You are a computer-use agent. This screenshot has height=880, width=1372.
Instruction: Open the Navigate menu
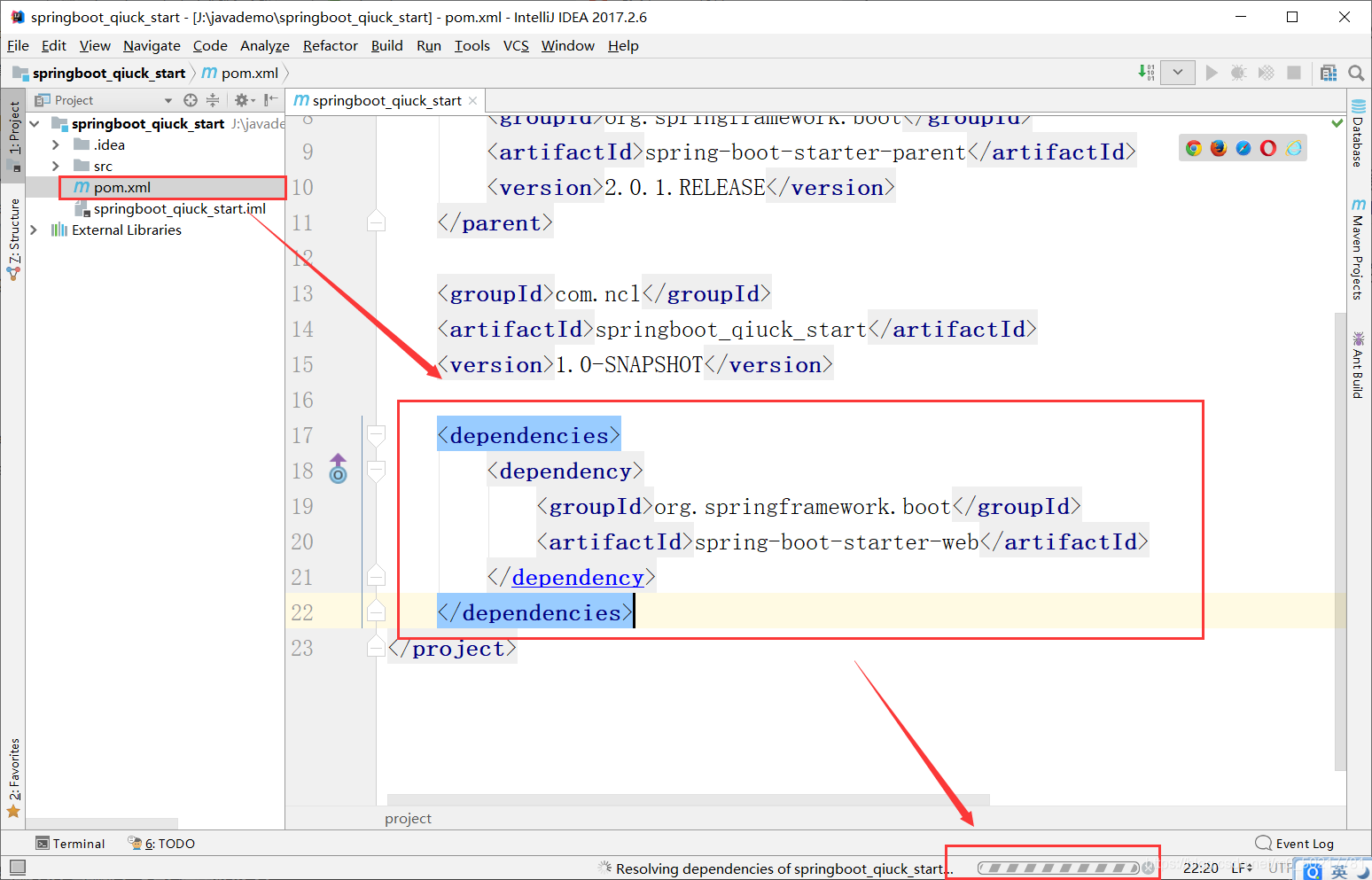point(152,45)
